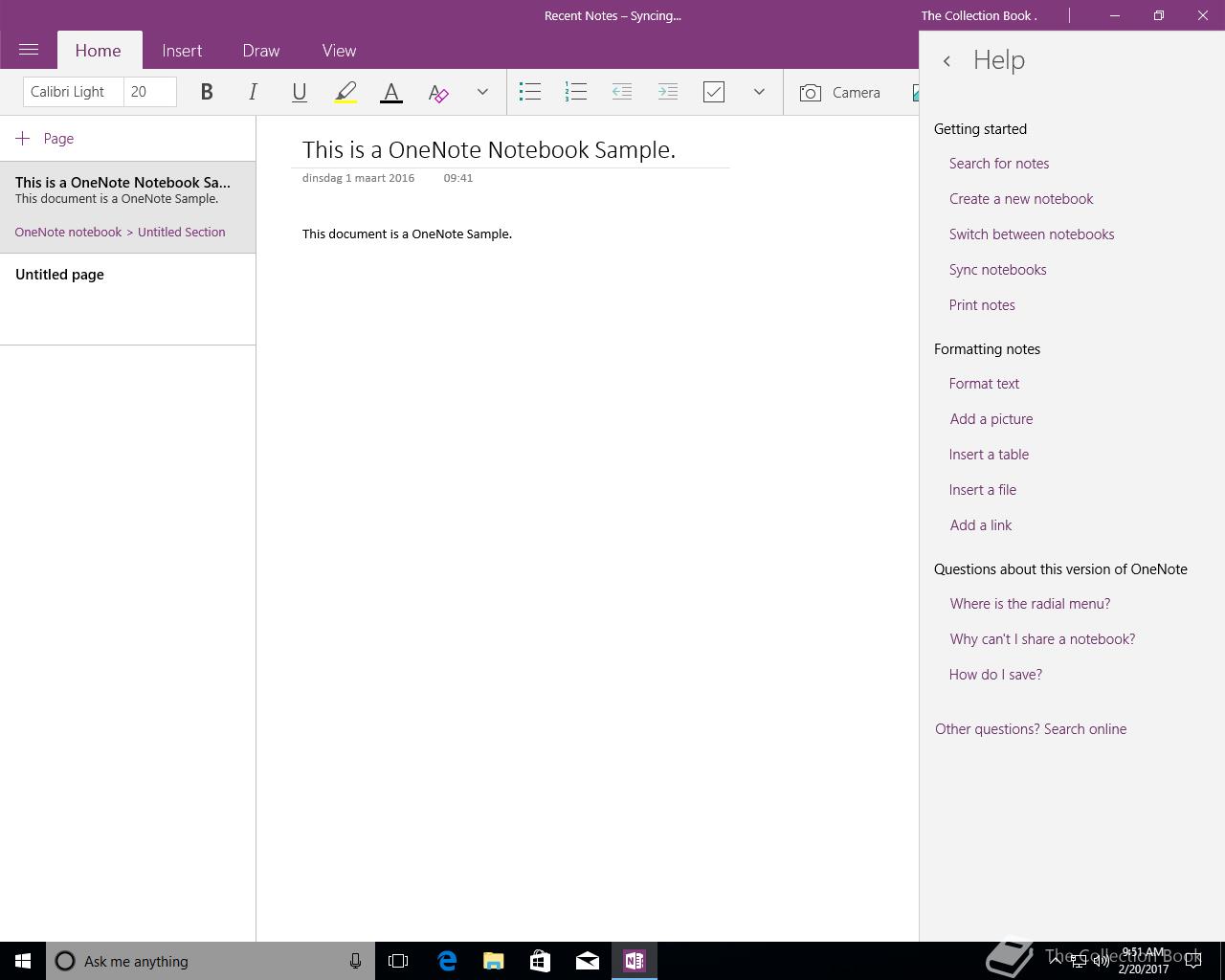Increase the paragraph indent

coord(667,92)
